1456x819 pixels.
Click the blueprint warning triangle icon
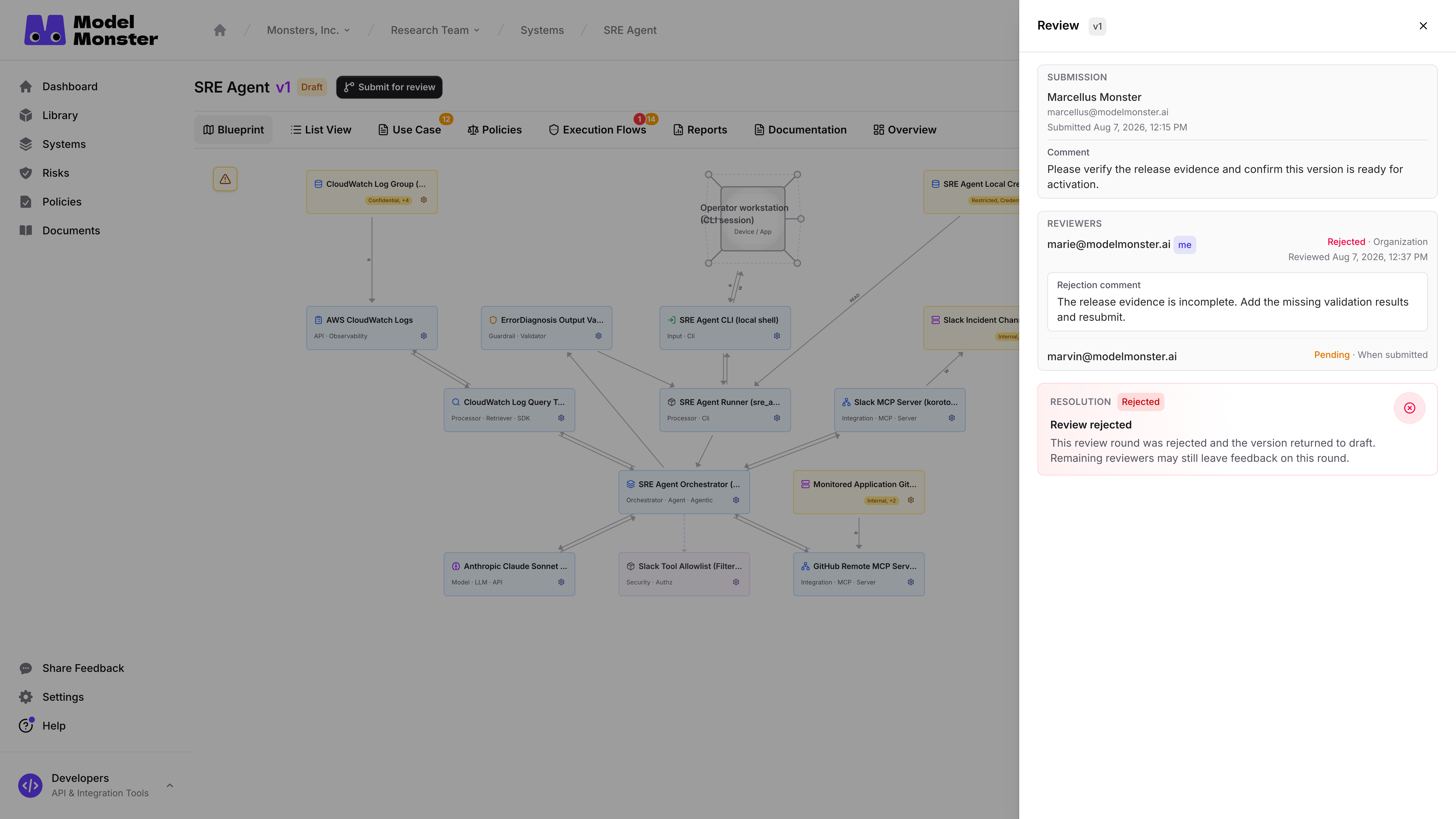point(225,179)
